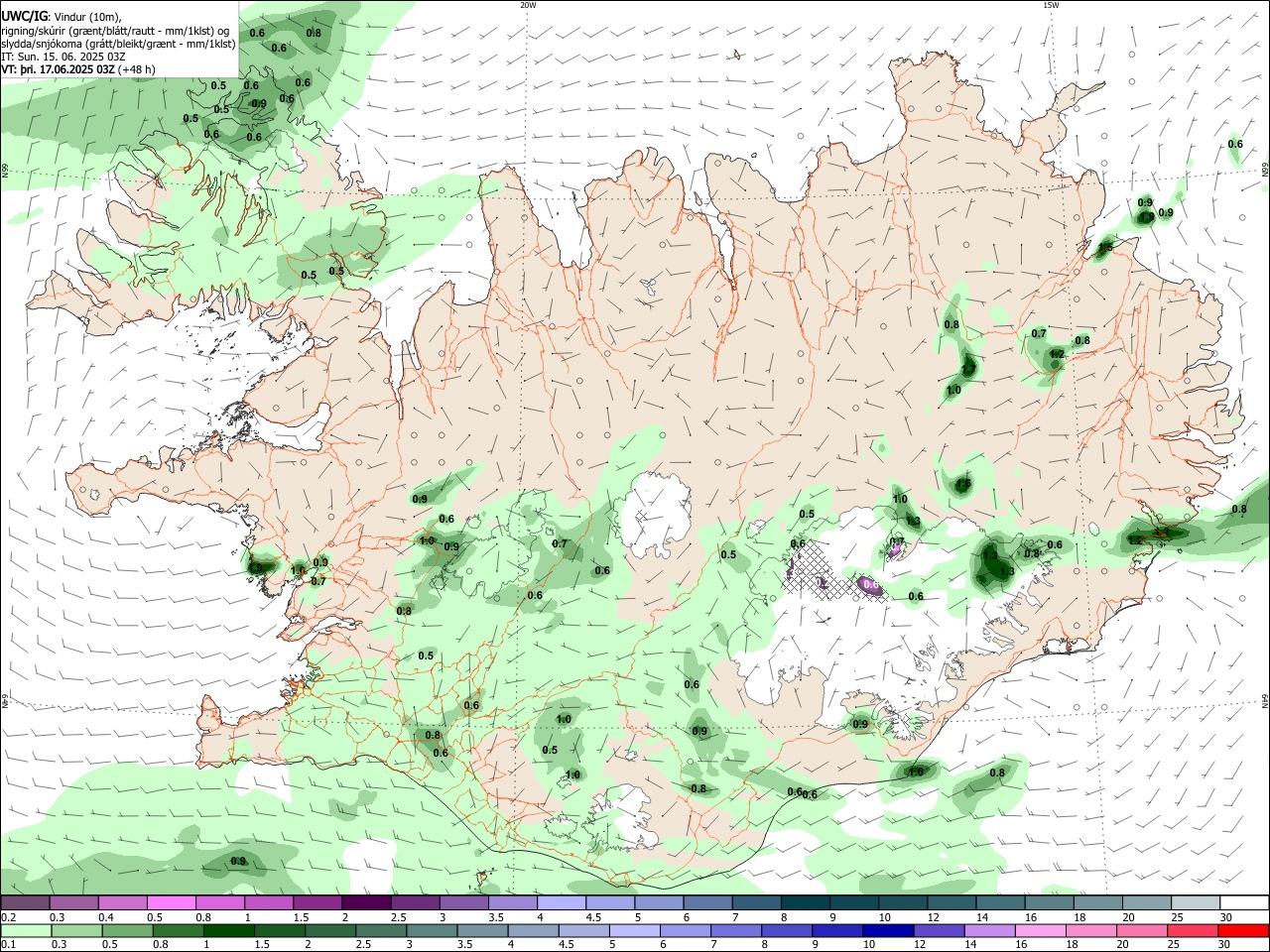The image size is (1270, 952).
Task: Click the 0.8 value at the east map edge
Action: point(1239,510)
